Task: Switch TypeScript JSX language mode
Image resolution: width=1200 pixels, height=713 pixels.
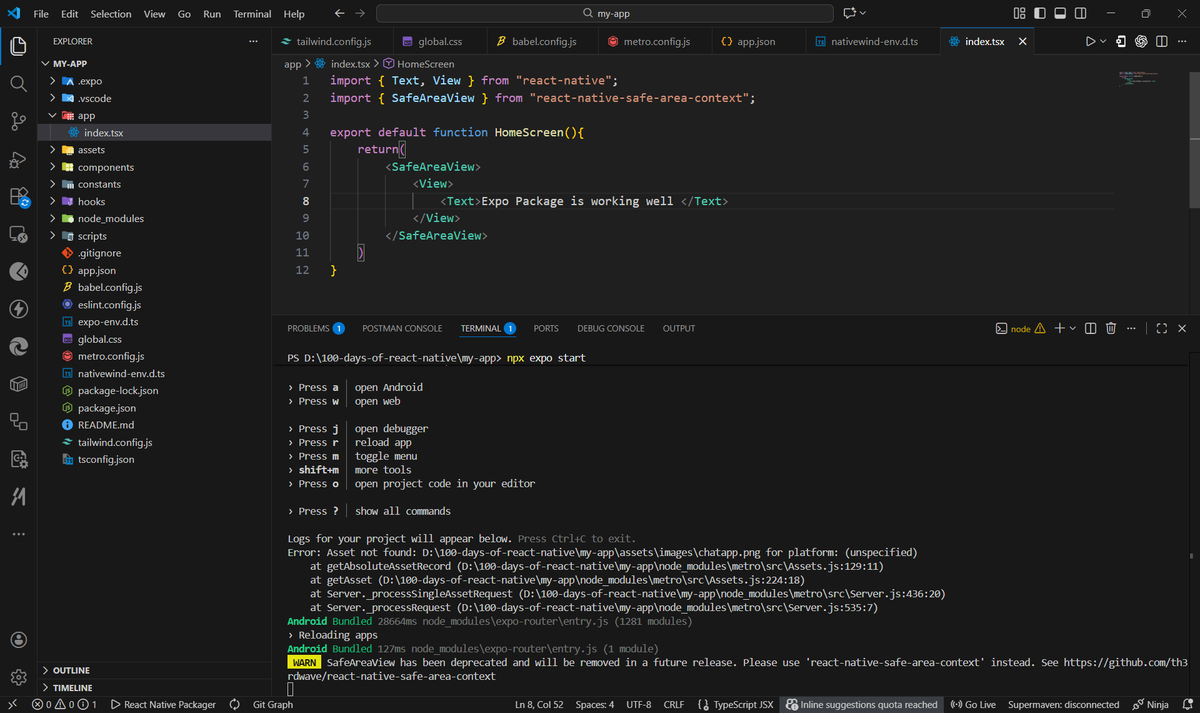Action: click(x=736, y=704)
